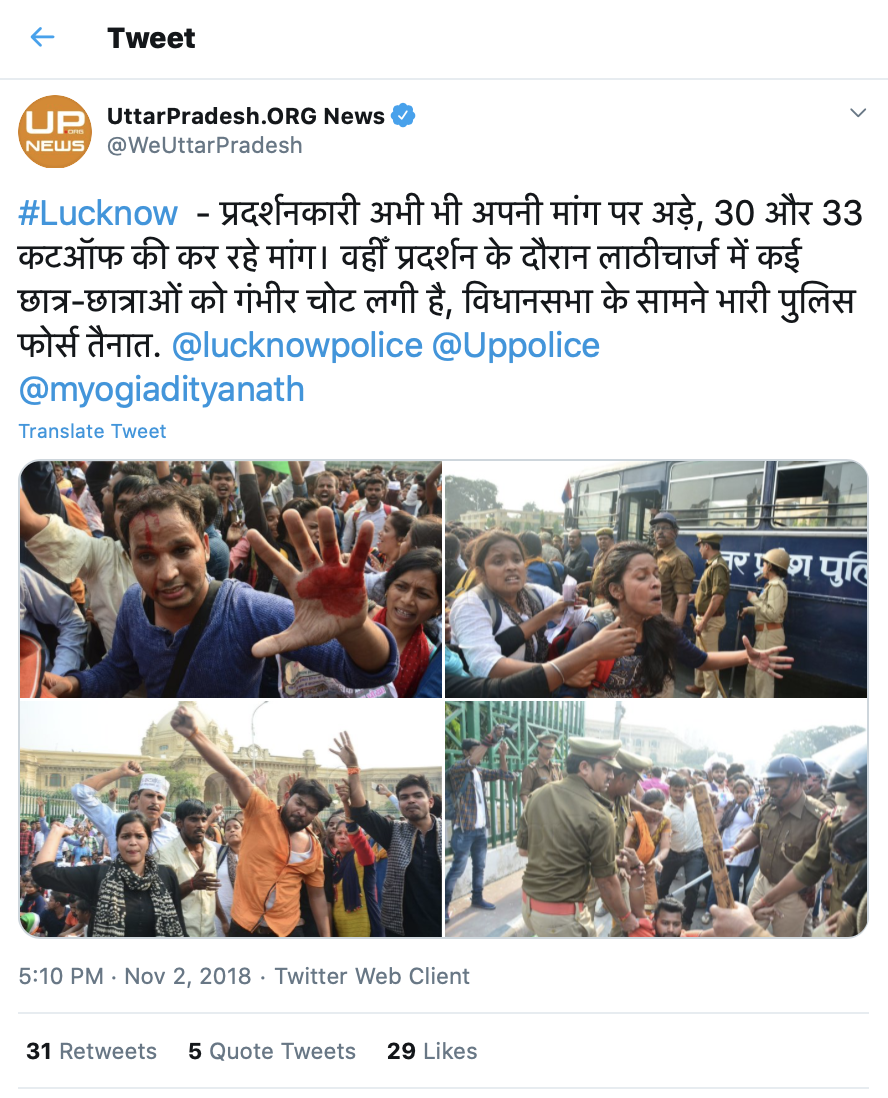
Task: Go back using the left arrow icon
Action: [43, 37]
